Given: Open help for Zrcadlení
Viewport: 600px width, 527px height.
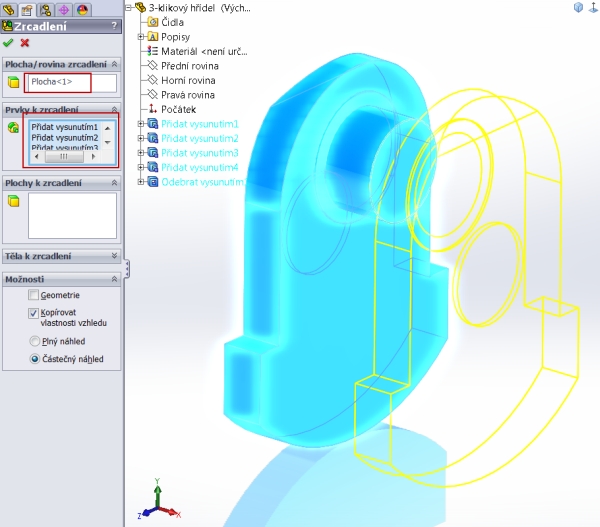Looking at the screenshot, I should click(114, 26).
